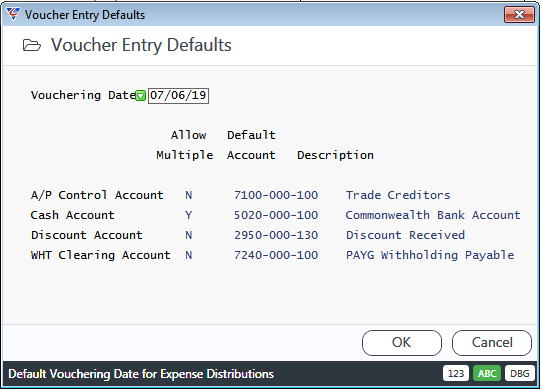Viewport: 541px width, 390px height.
Task: Click the Vouchering Date field 07/06/19
Action: click(x=178, y=95)
